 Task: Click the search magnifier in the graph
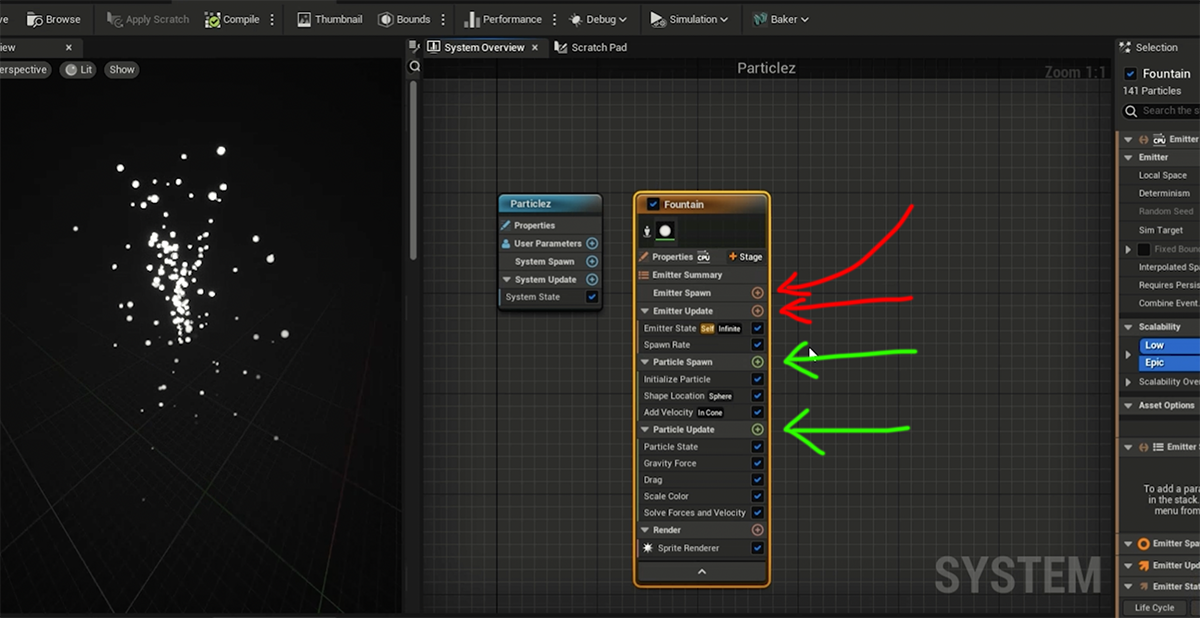415,66
